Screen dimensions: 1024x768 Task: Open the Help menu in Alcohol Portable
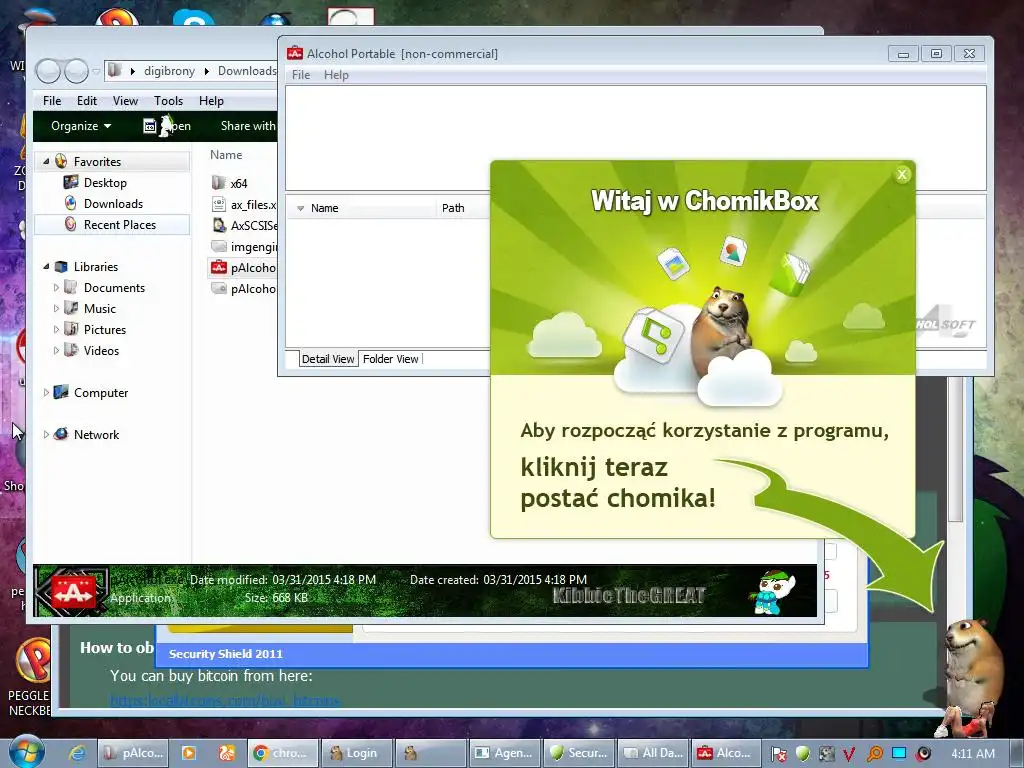(x=336, y=74)
